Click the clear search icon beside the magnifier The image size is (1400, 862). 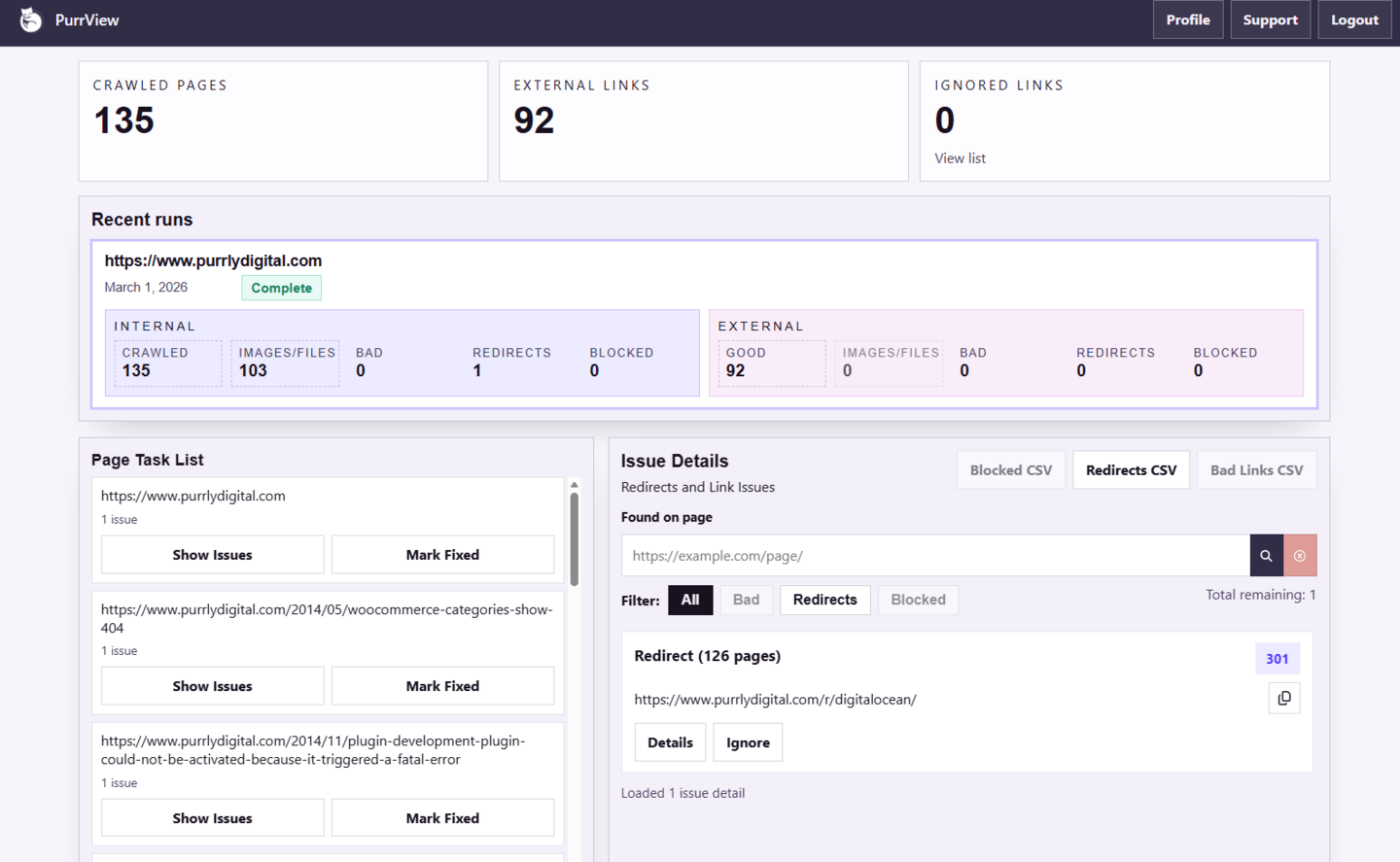pos(1300,555)
